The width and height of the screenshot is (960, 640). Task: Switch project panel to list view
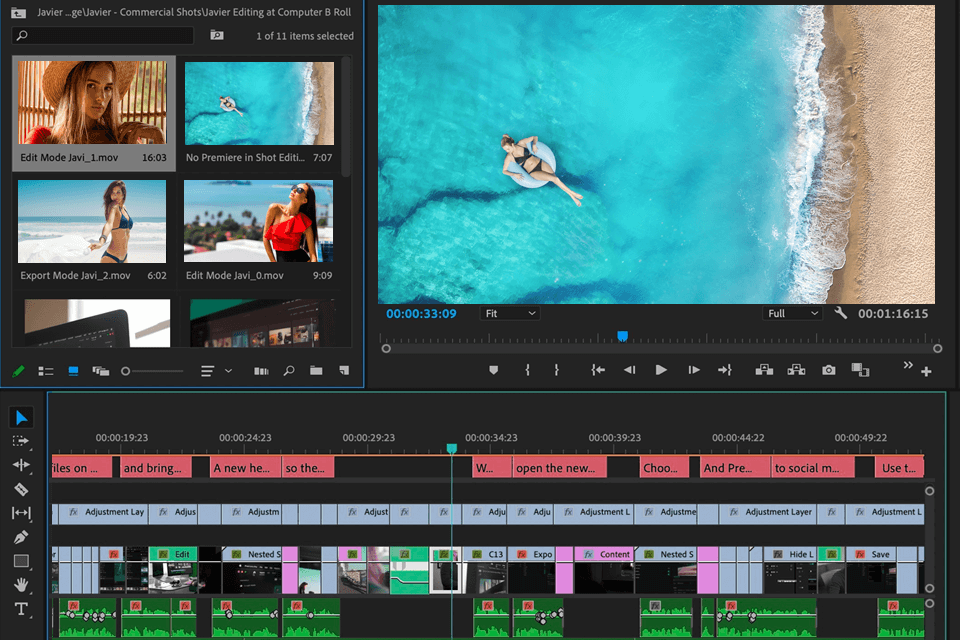pyautogui.click(x=46, y=371)
